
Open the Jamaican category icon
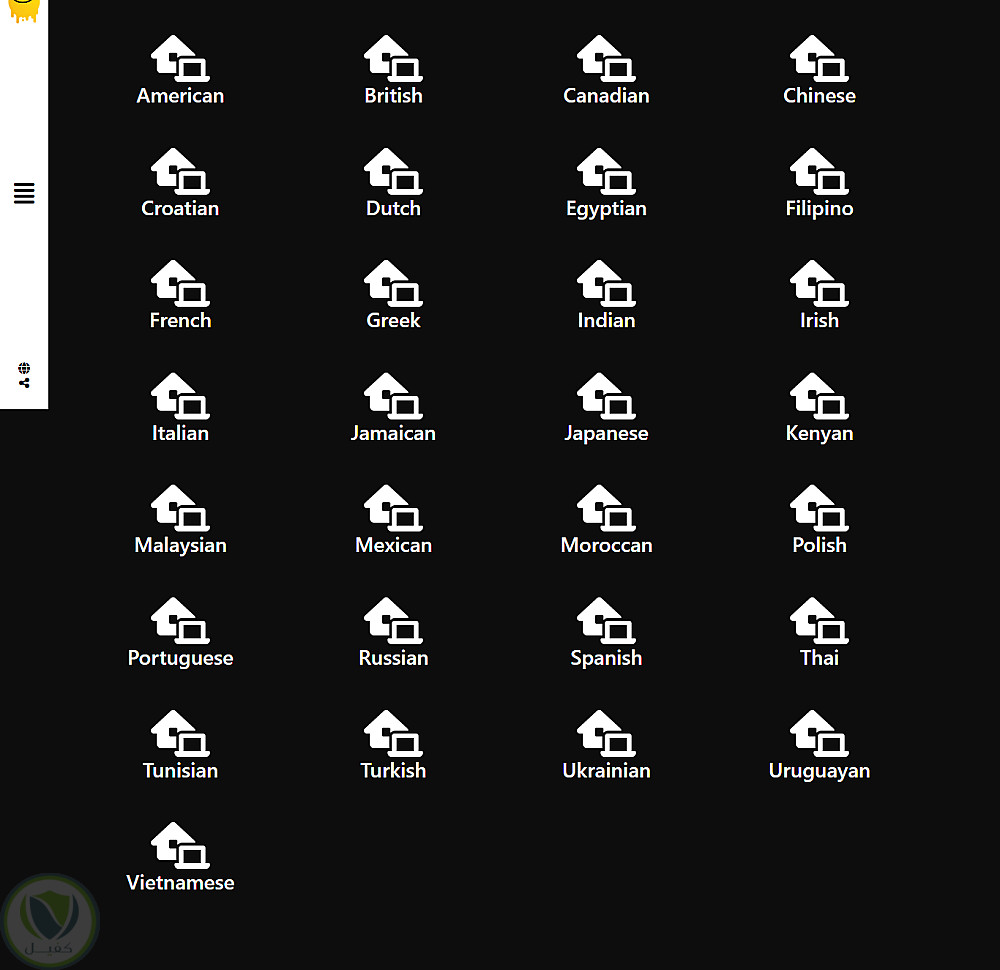pyautogui.click(x=393, y=396)
